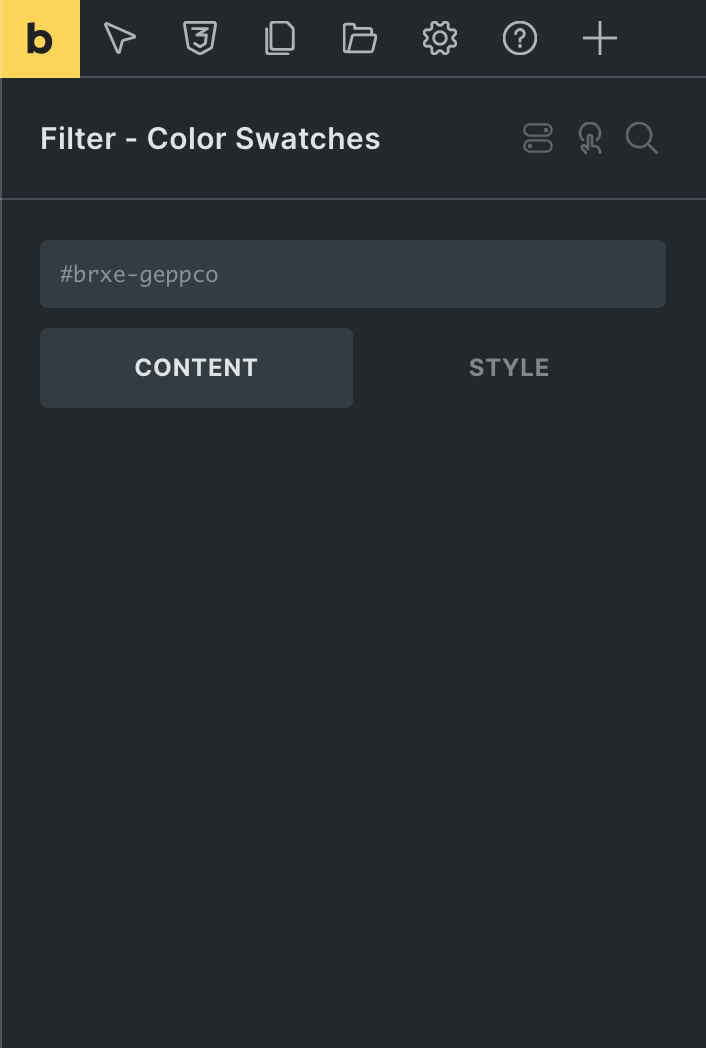Image resolution: width=706 pixels, height=1048 pixels.
Task: Open element conditions toggle icon
Action: [538, 138]
